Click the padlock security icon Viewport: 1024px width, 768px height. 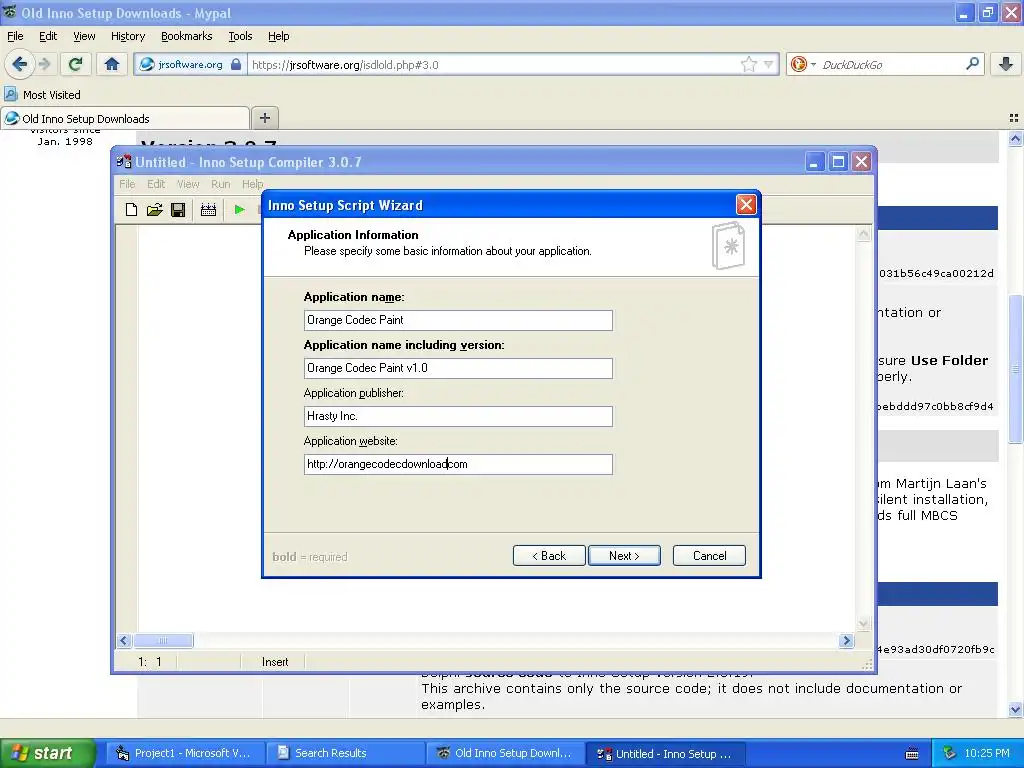(236, 64)
